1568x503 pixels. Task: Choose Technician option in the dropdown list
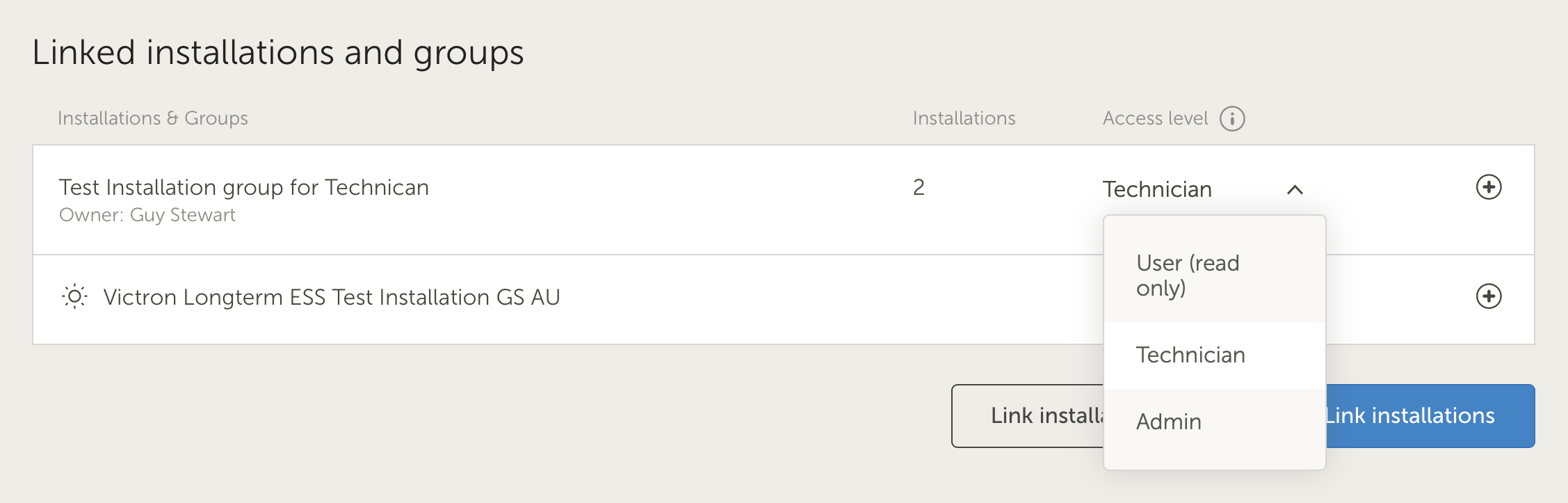pyautogui.click(x=1215, y=355)
